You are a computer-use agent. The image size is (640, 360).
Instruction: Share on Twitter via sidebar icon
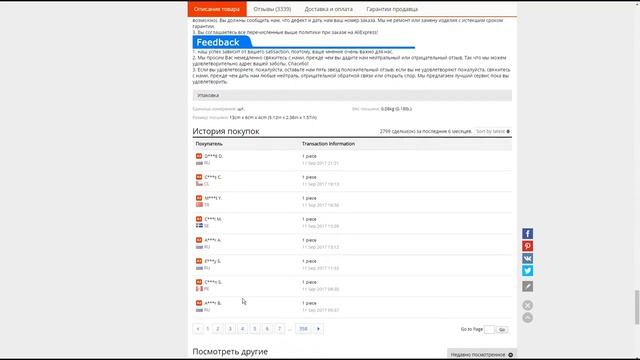tap(527, 271)
